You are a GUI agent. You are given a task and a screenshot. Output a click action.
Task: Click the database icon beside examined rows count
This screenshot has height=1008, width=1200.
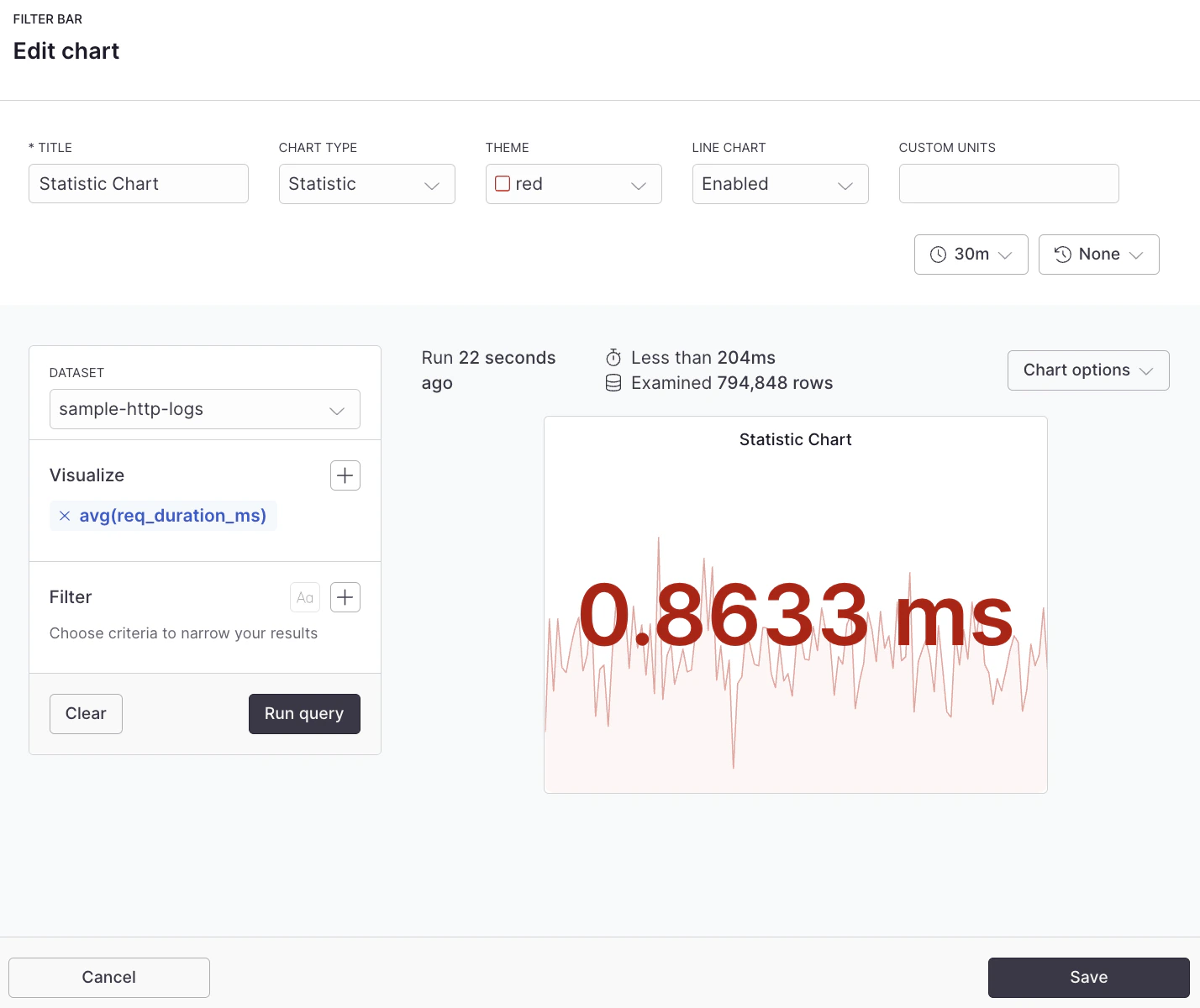[613, 382]
